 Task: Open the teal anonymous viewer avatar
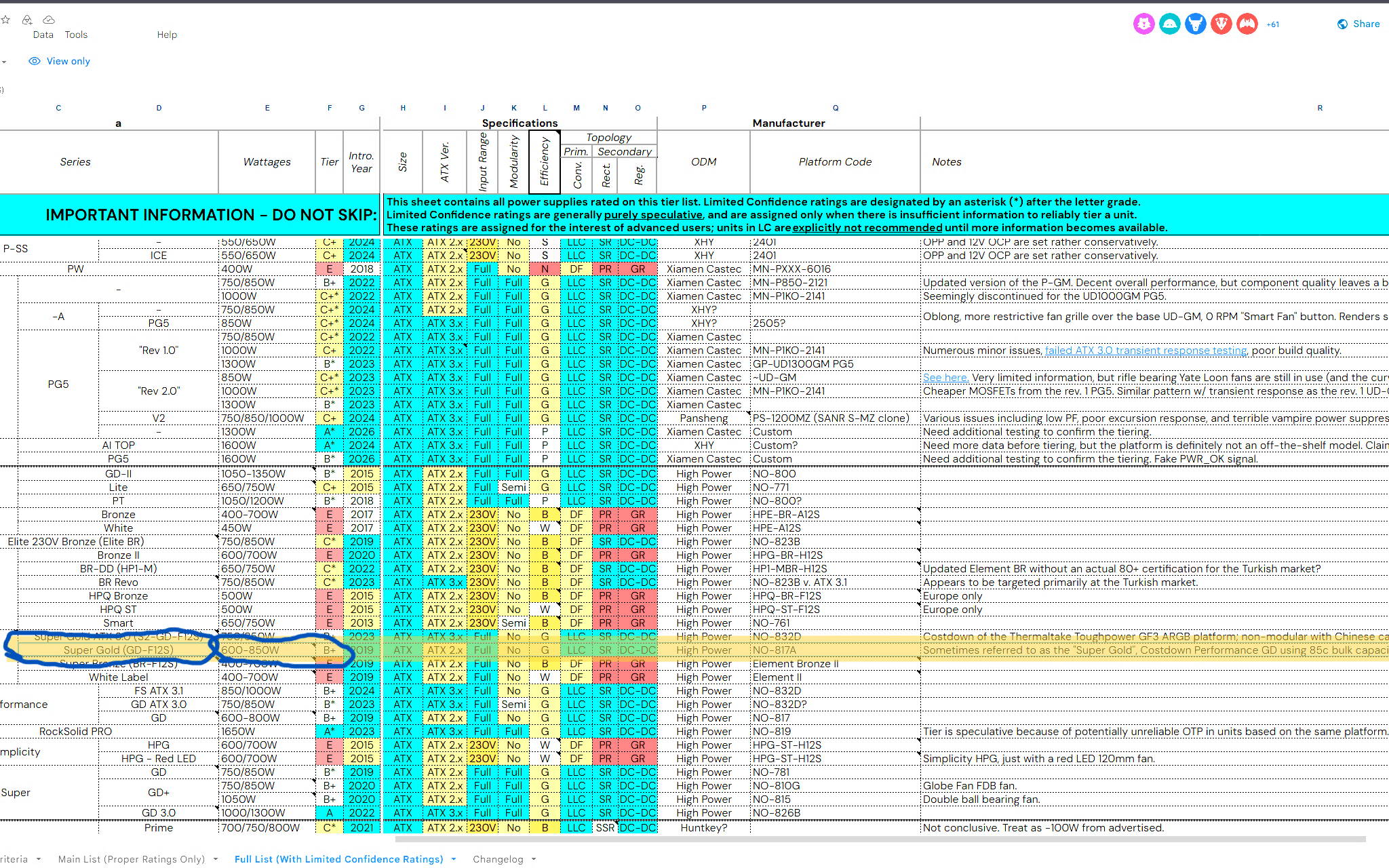tap(1170, 24)
